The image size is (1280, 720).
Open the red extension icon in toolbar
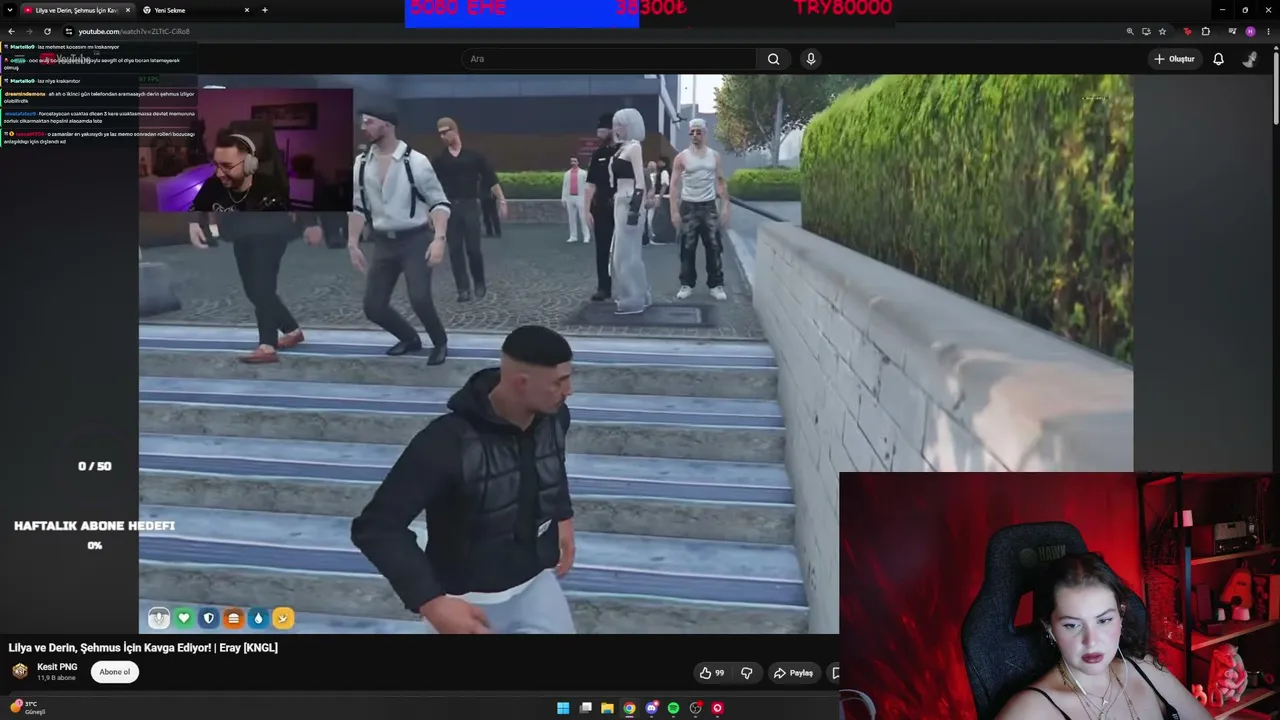coord(1188,31)
